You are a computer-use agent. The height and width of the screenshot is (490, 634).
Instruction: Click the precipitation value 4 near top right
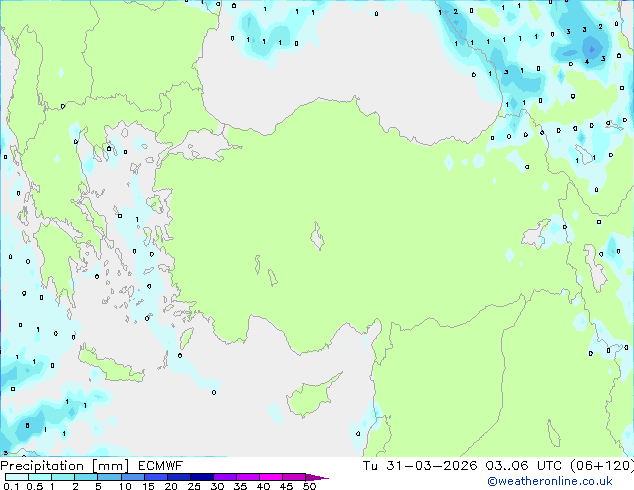[587, 61]
